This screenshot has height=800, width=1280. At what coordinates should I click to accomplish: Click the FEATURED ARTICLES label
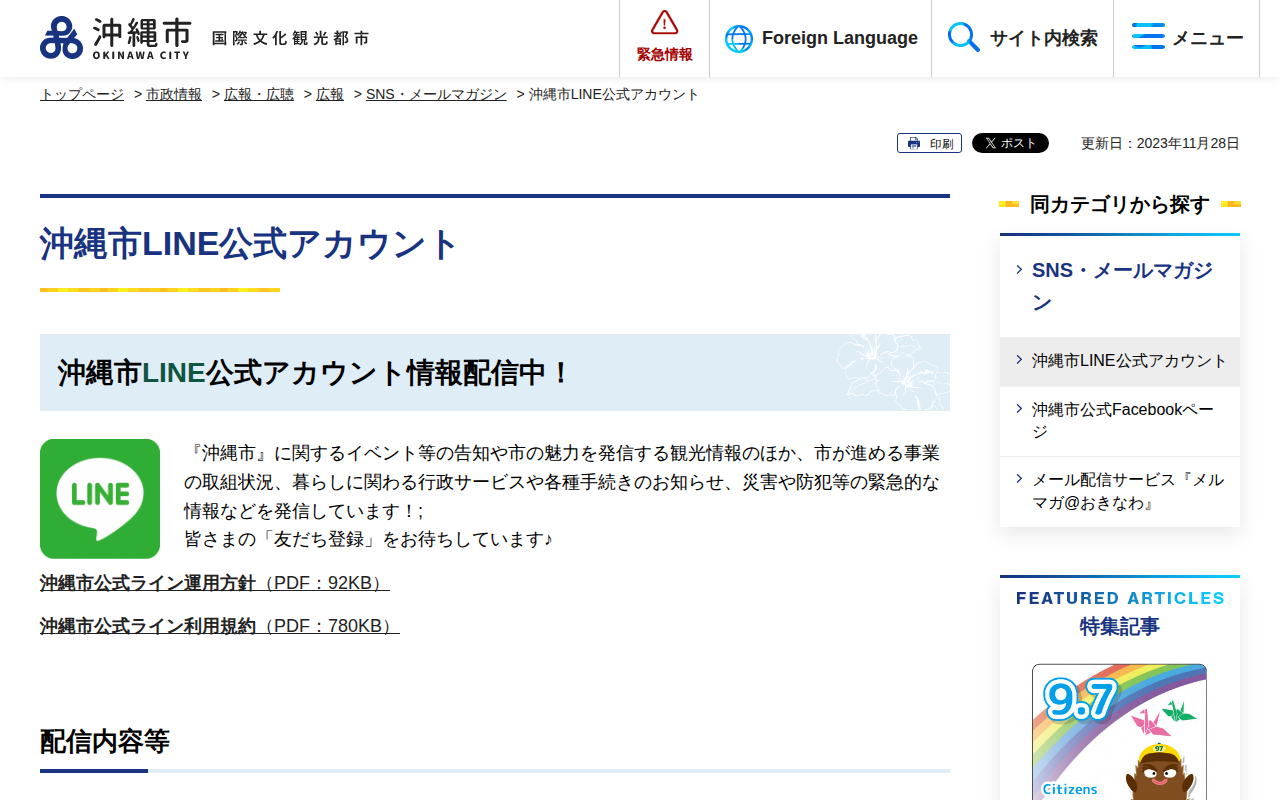coord(1120,598)
